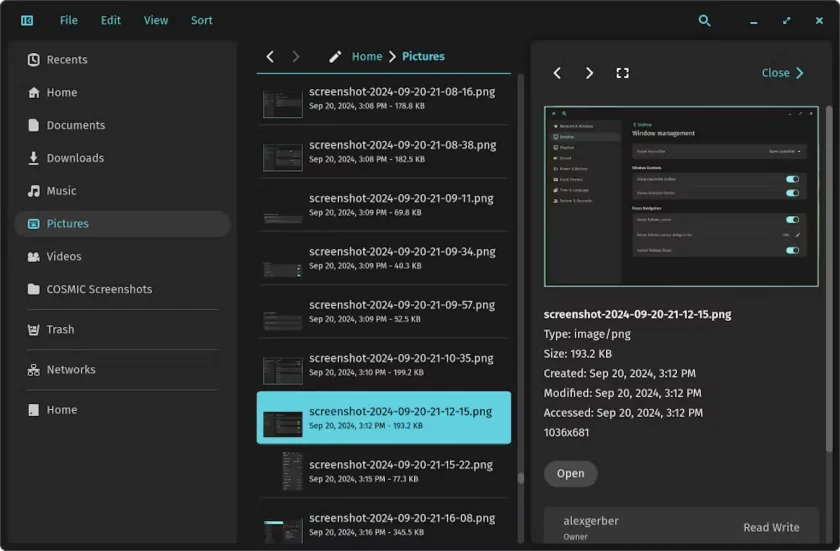Viewport: 840px width, 551px height.
Task: Open the Edit menu
Action: pyautogui.click(x=111, y=20)
